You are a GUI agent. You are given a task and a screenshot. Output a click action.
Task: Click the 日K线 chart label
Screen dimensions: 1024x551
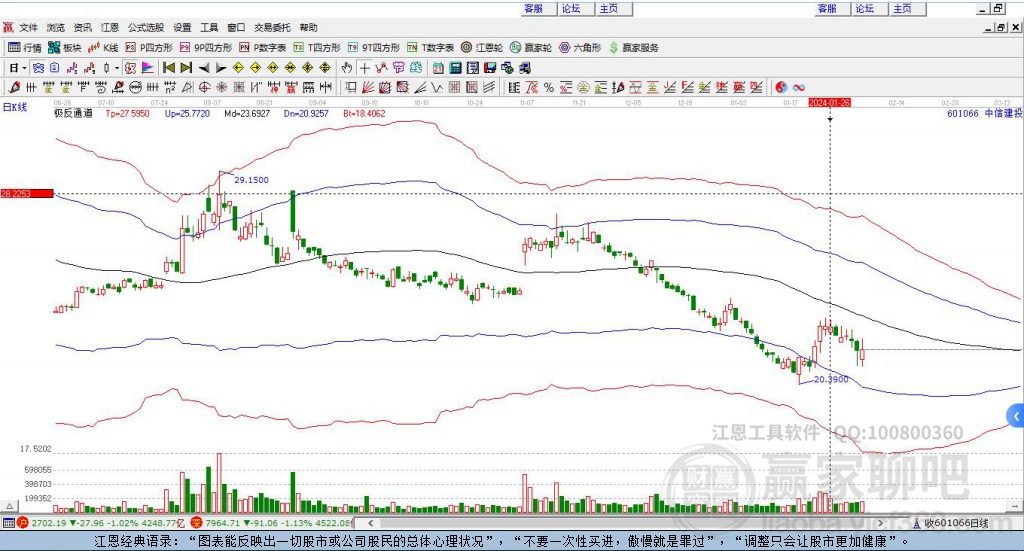15,108
